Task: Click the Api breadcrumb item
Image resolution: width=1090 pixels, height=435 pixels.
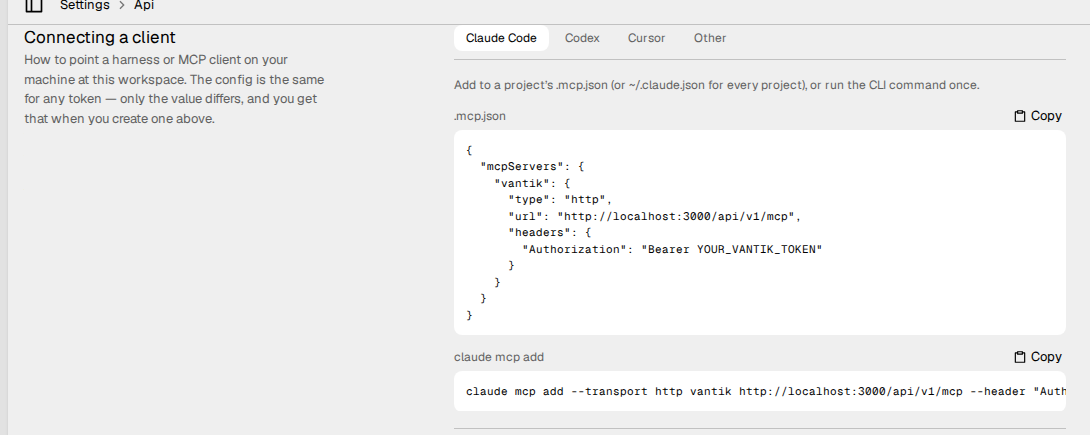Action: tap(144, 6)
